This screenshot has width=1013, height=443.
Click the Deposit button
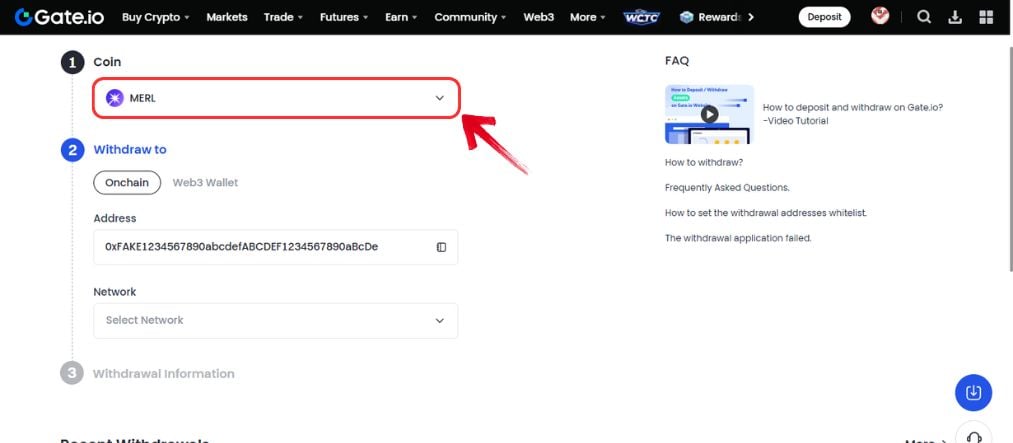824,17
